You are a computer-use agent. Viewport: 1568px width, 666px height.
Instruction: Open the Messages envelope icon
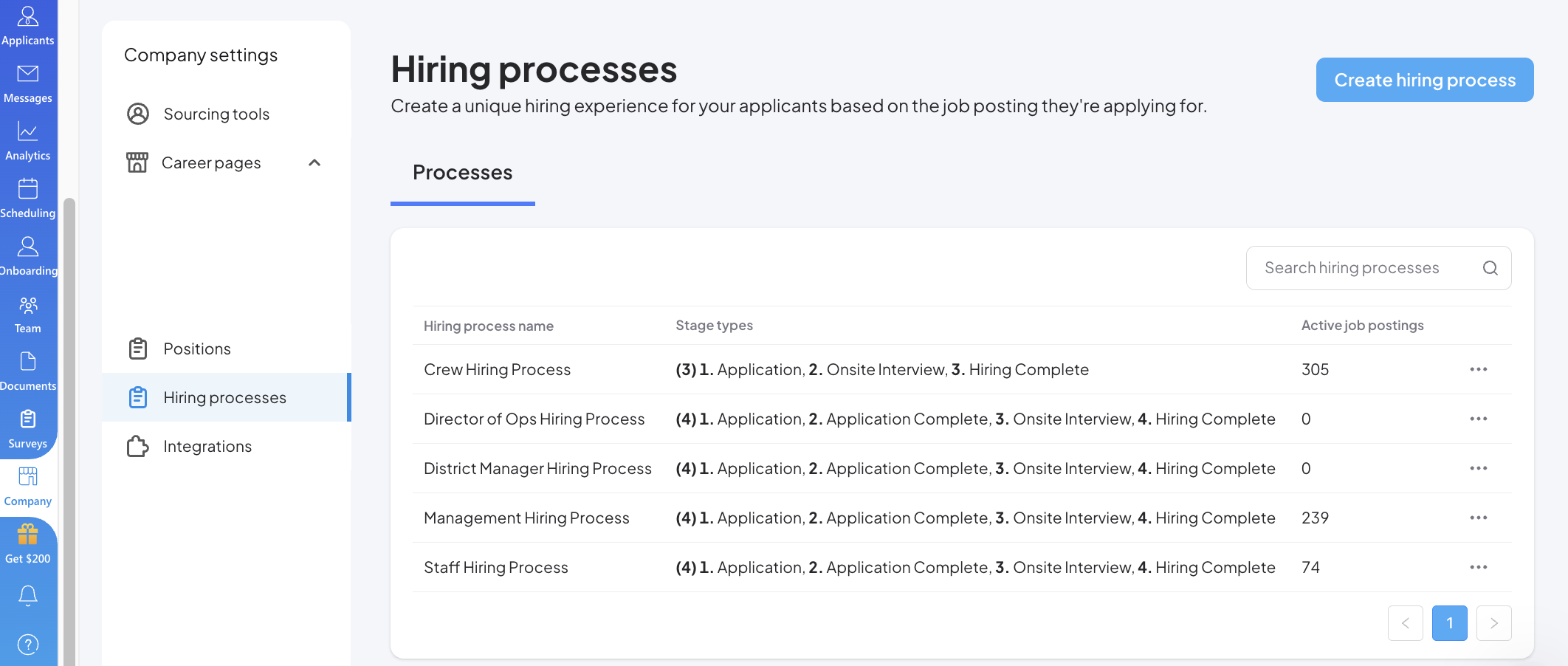(x=28, y=74)
